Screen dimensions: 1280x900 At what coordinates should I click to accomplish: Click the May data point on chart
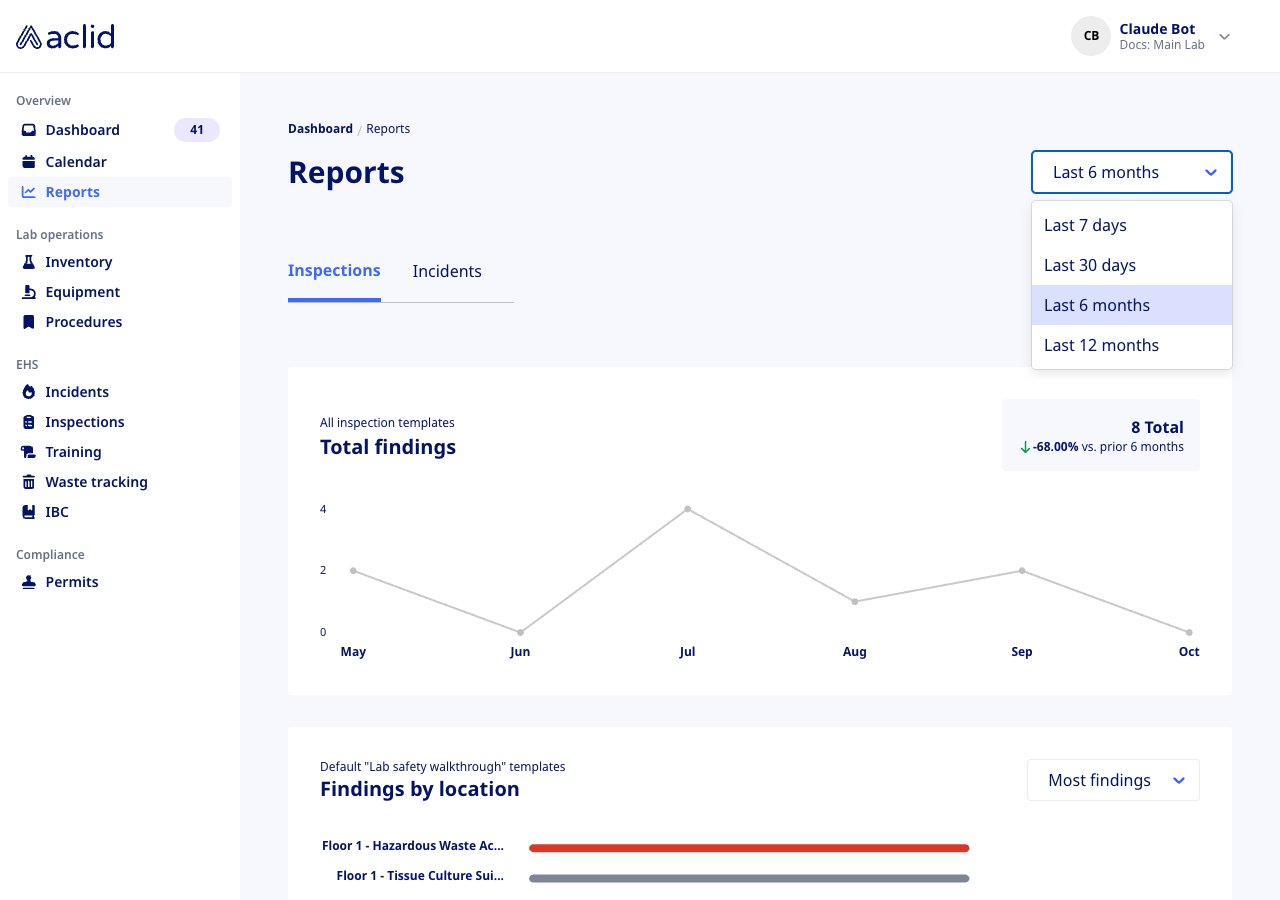(353, 570)
